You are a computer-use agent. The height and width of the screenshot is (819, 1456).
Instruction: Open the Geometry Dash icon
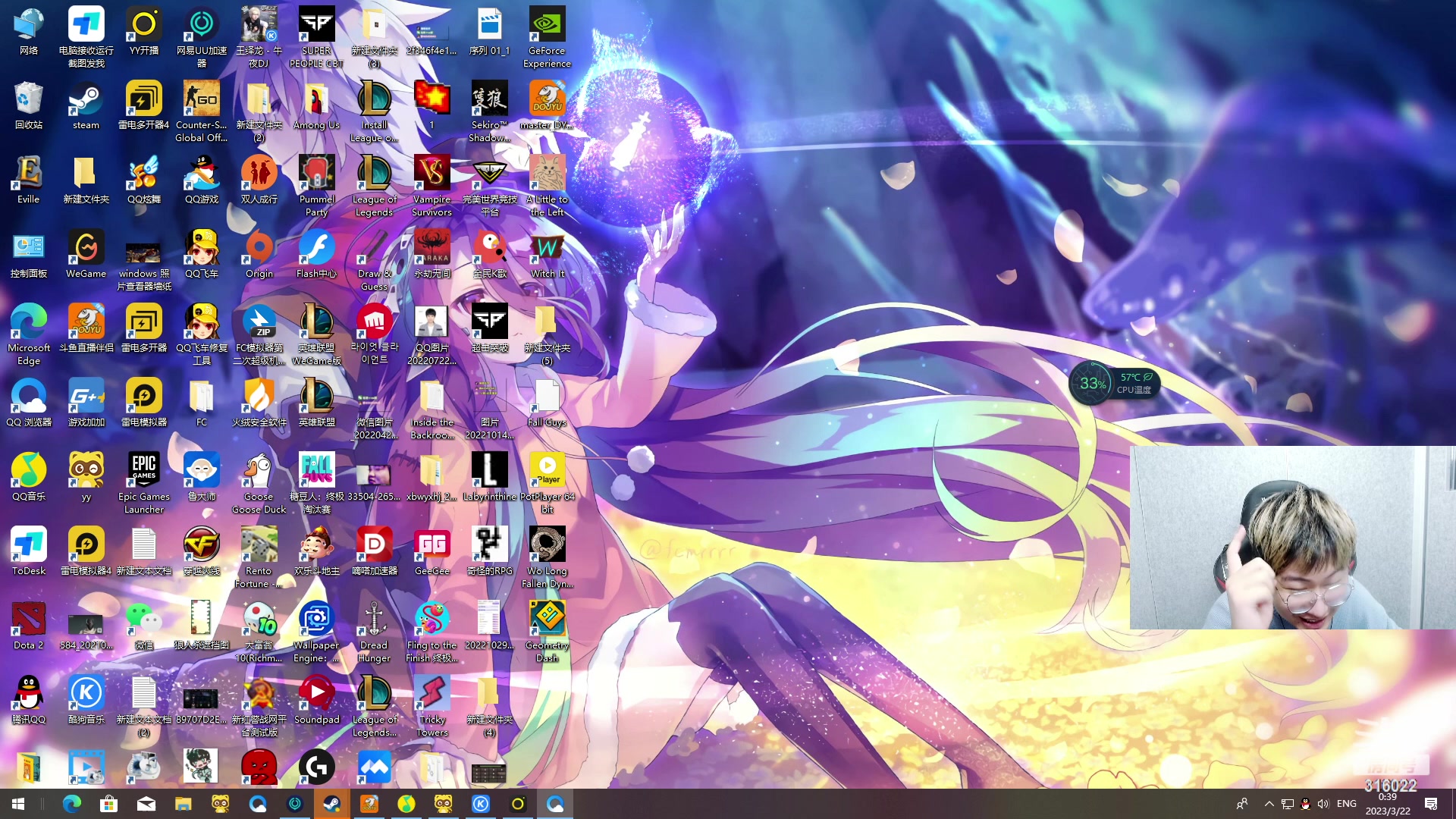point(547,632)
